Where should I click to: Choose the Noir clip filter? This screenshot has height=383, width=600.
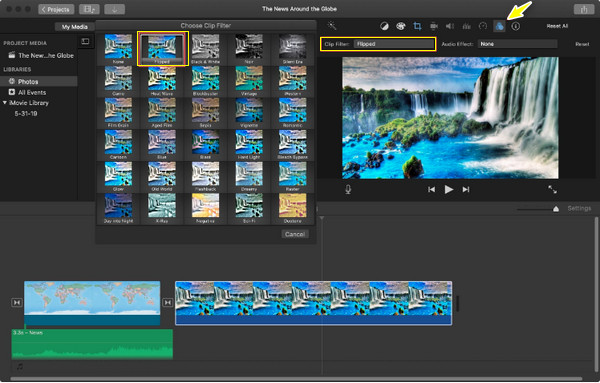pos(249,49)
